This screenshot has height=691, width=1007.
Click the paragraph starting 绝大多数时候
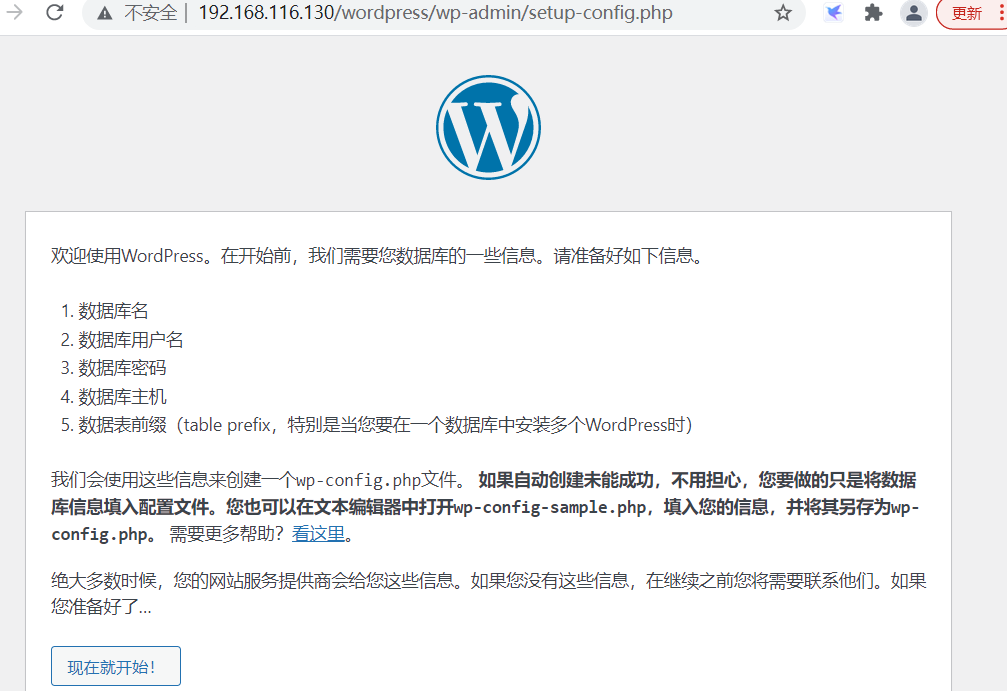click(x=489, y=594)
